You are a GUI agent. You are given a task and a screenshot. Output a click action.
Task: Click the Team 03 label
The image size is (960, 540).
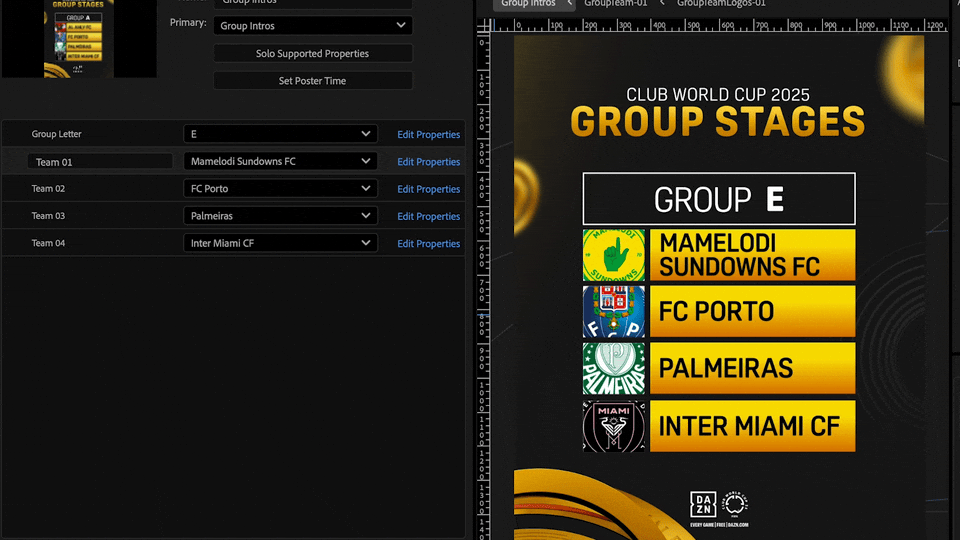[48, 216]
